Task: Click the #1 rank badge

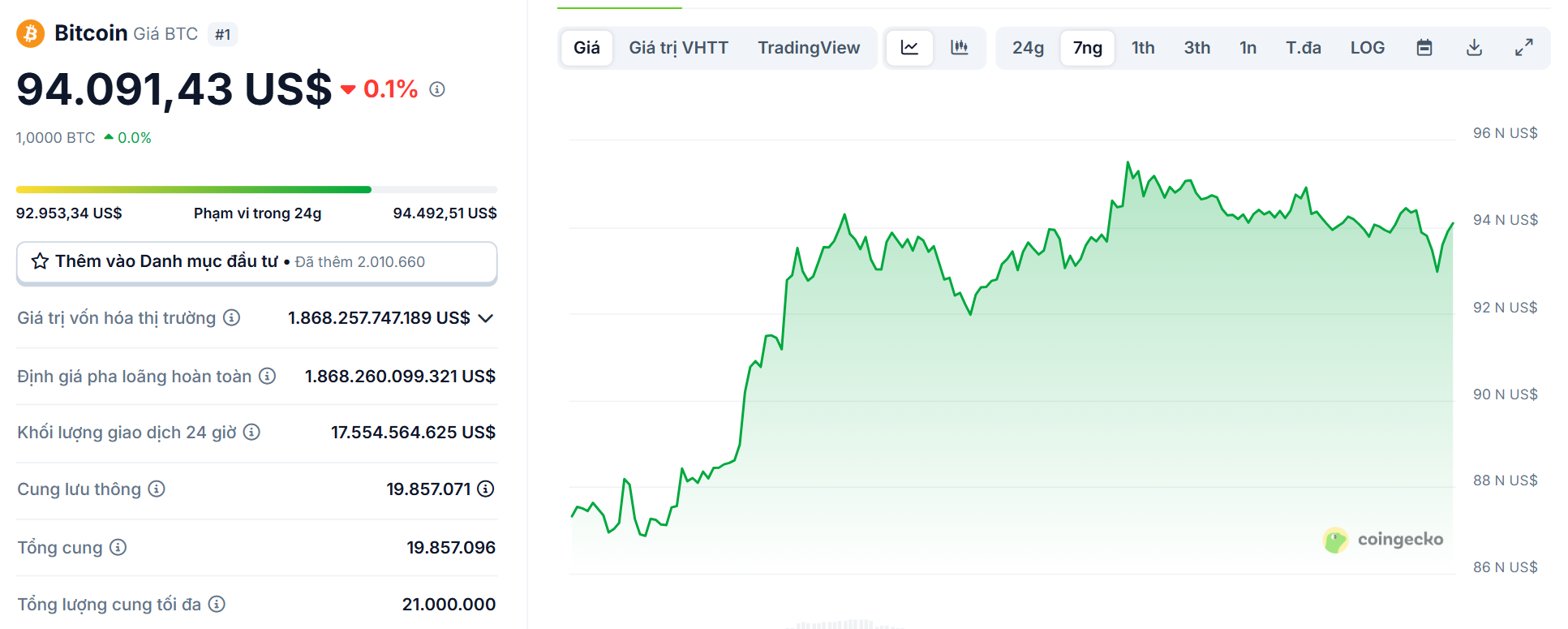Action: (x=223, y=34)
